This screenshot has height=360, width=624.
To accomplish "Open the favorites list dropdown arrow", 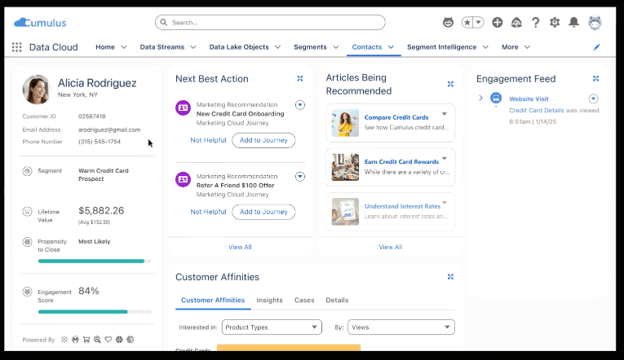I will (x=479, y=22).
